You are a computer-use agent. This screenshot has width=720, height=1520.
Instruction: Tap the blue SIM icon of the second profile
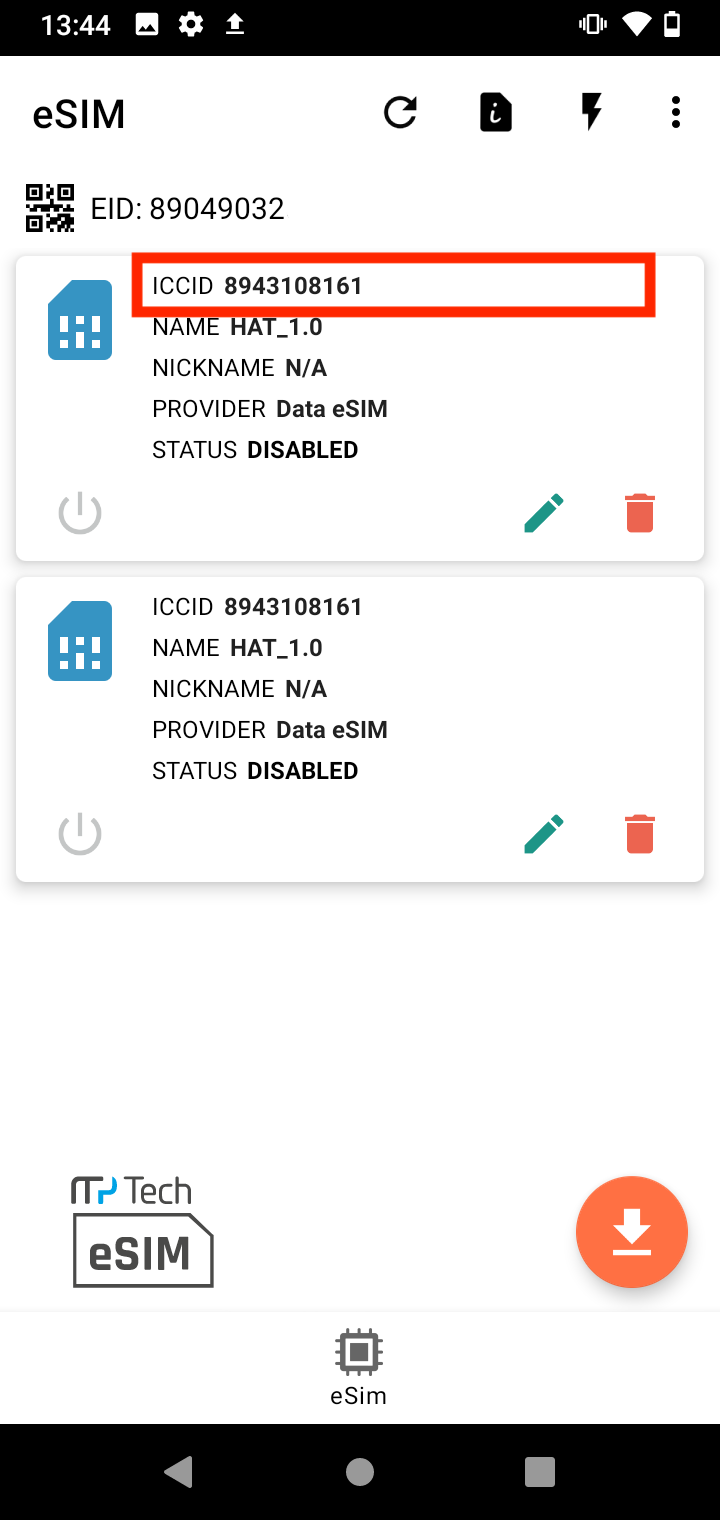80,641
